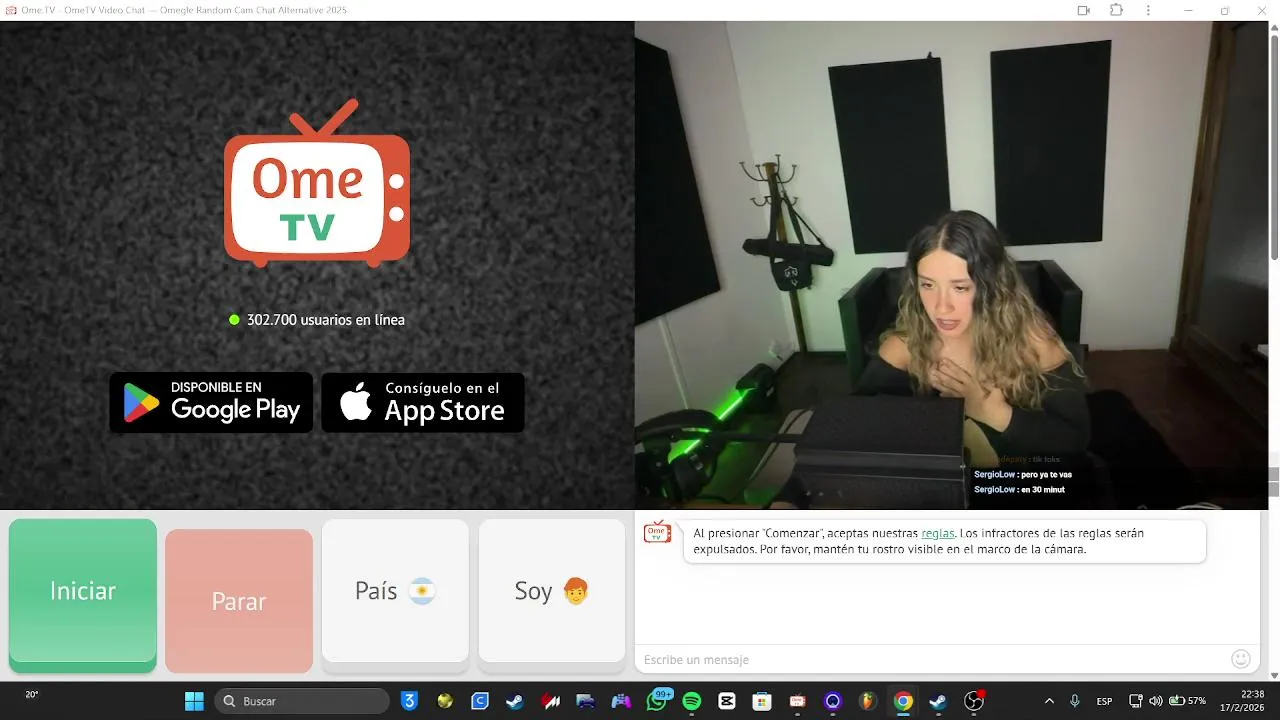Open WhatsApp from the taskbar
1280x720 pixels.
[x=657, y=701]
